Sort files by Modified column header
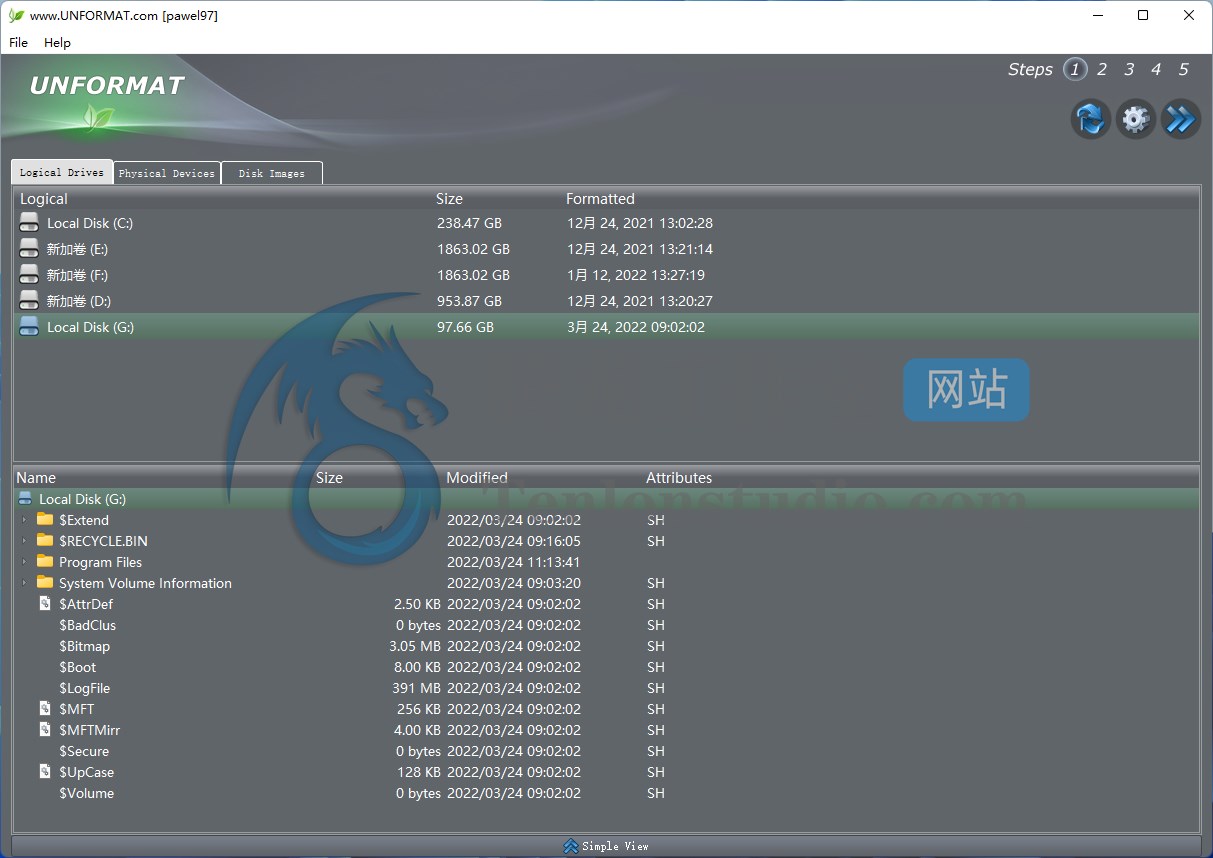This screenshot has width=1213, height=858. [477, 478]
